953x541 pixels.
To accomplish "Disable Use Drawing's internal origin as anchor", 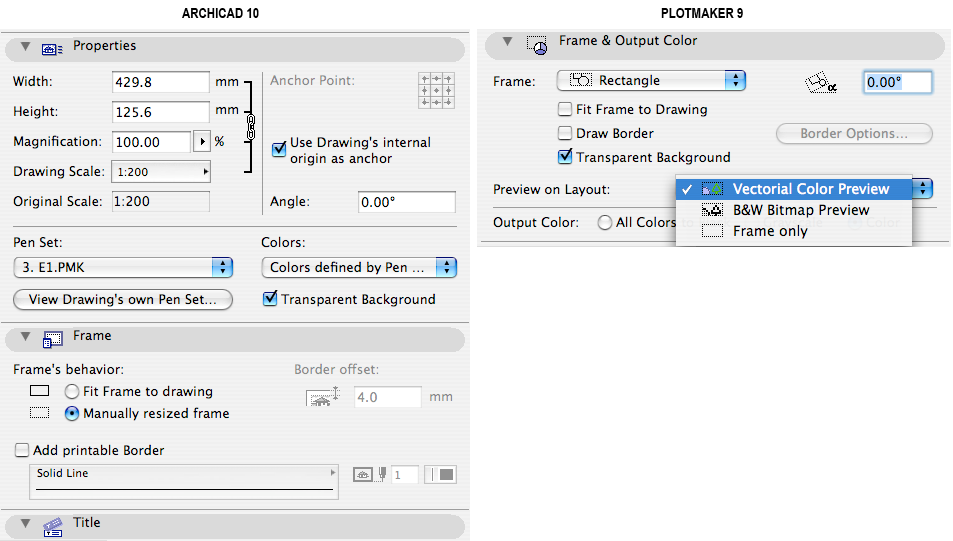I will point(279,149).
